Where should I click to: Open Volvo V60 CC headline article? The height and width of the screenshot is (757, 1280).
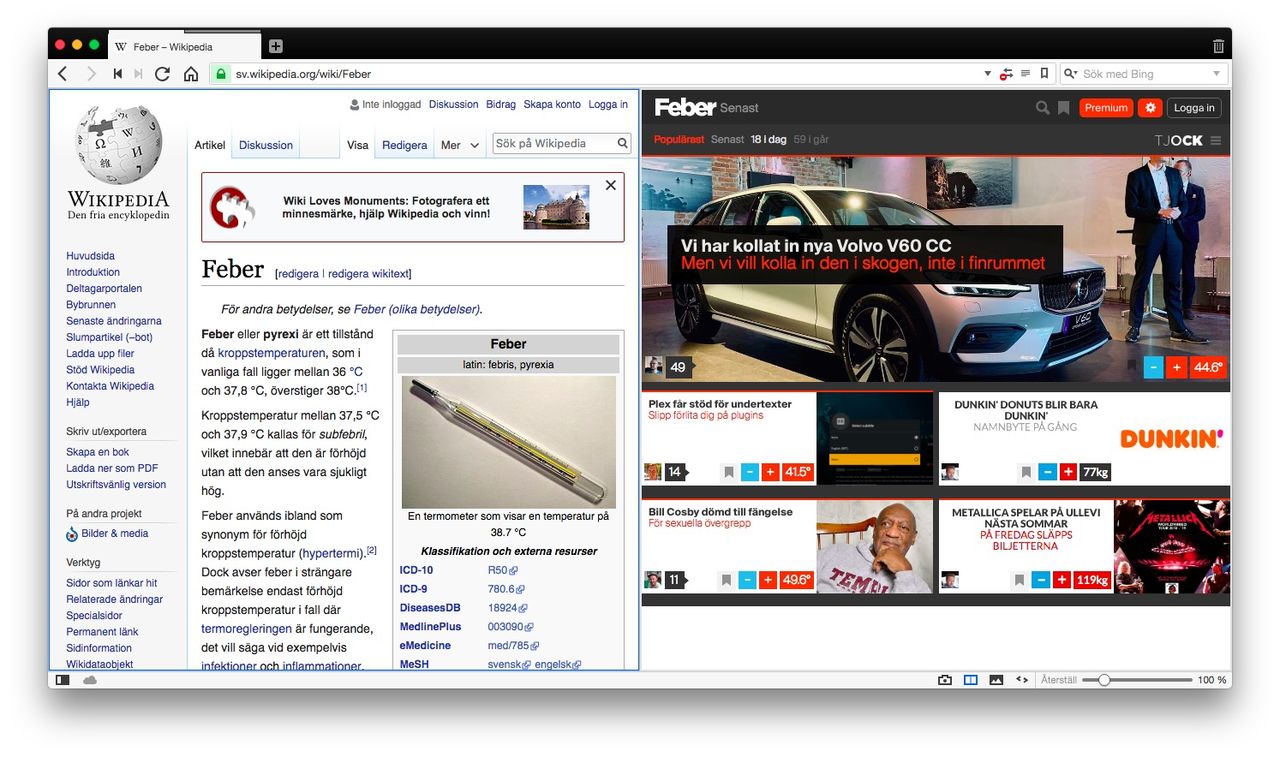point(865,255)
